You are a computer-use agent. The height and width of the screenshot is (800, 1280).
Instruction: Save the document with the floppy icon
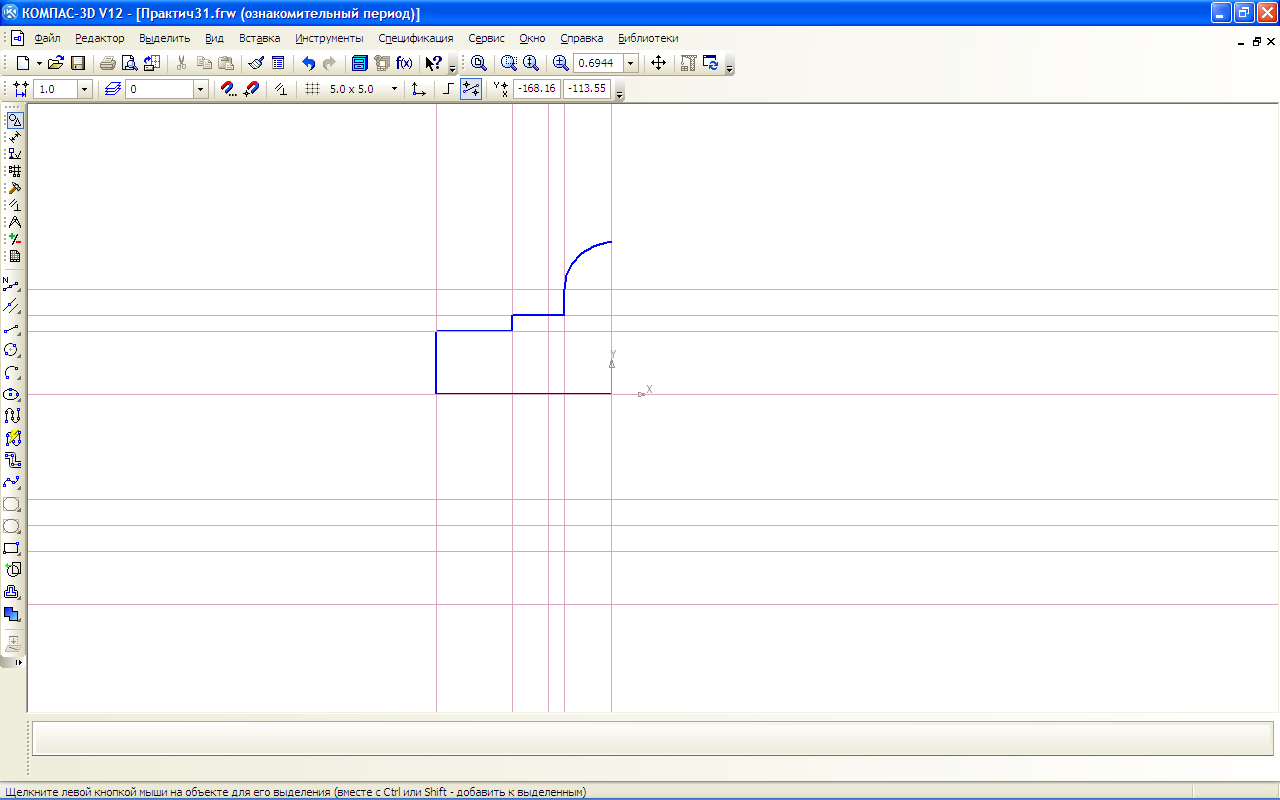pos(77,63)
